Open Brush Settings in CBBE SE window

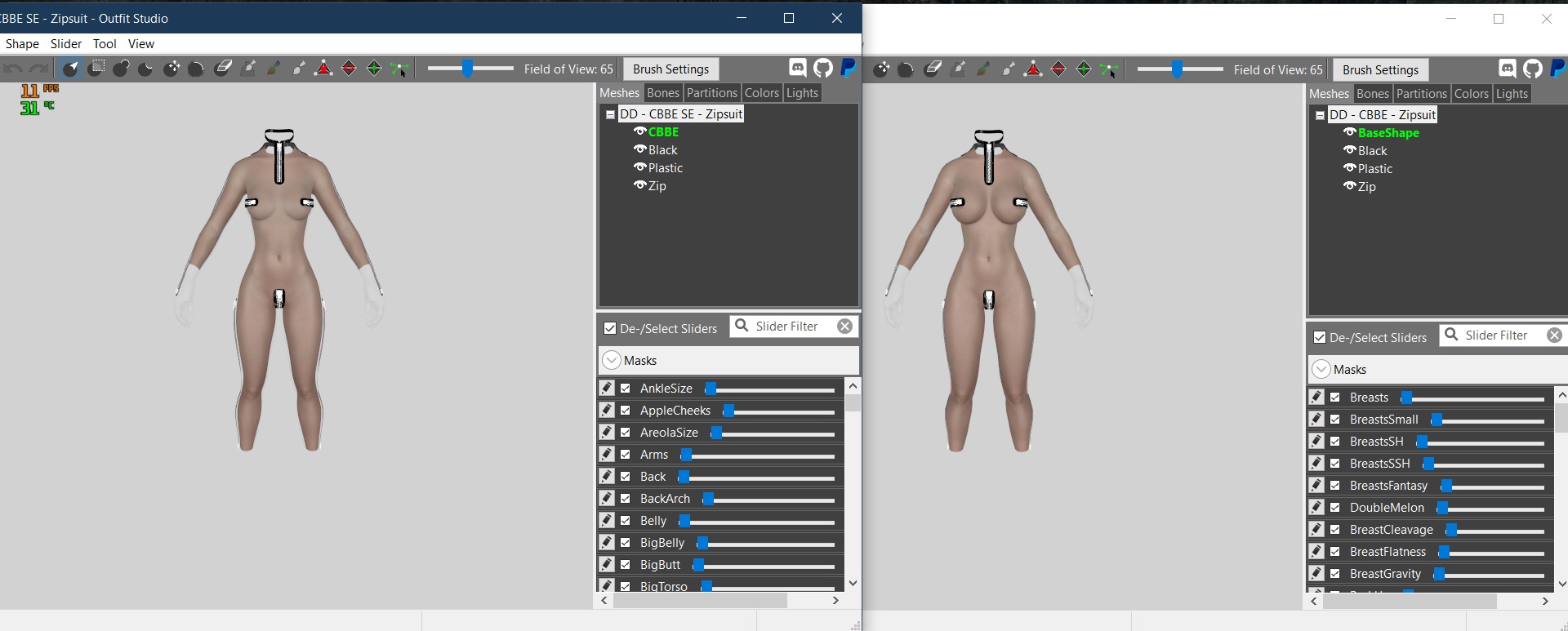pos(670,69)
